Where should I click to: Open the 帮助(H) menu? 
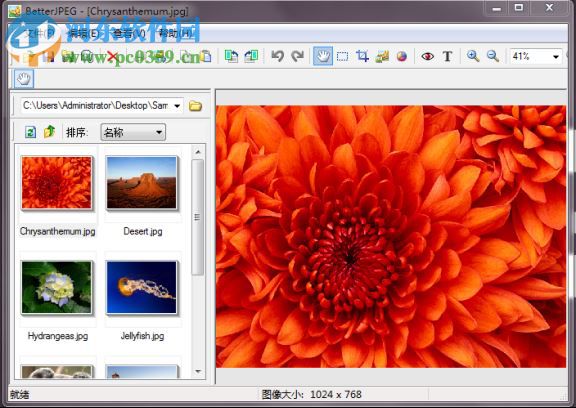click(175, 34)
